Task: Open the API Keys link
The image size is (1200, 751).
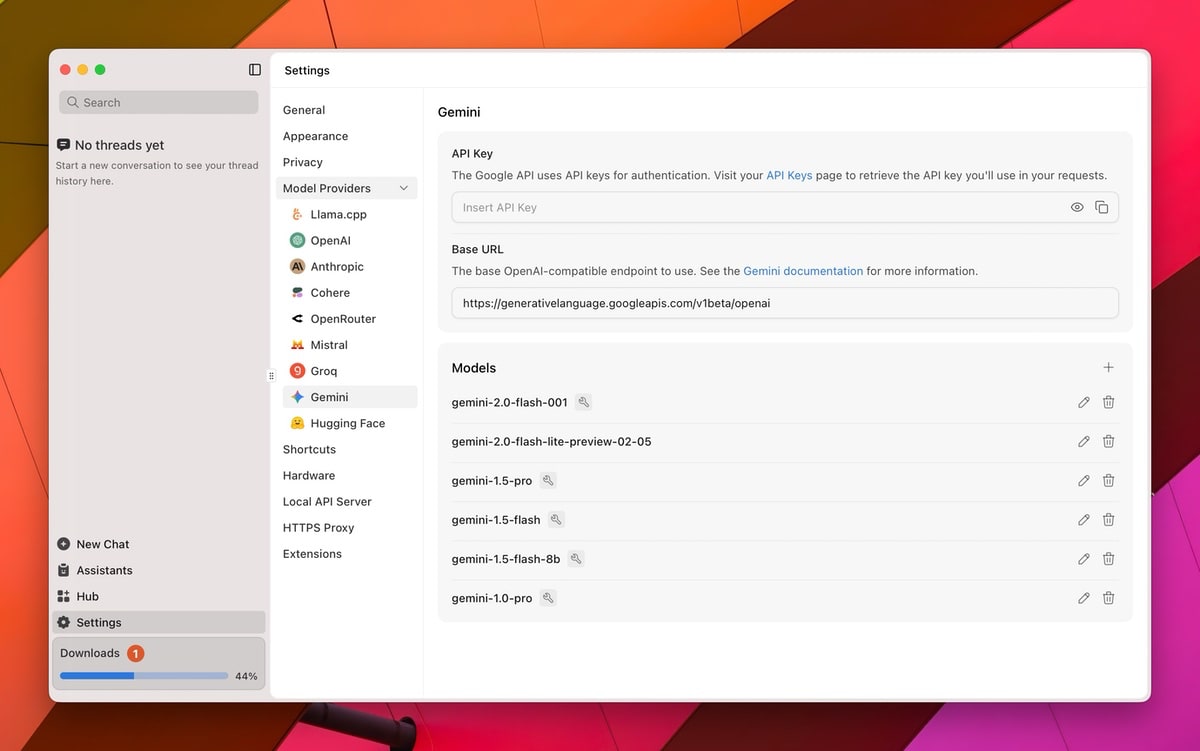Action: (789, 175)
